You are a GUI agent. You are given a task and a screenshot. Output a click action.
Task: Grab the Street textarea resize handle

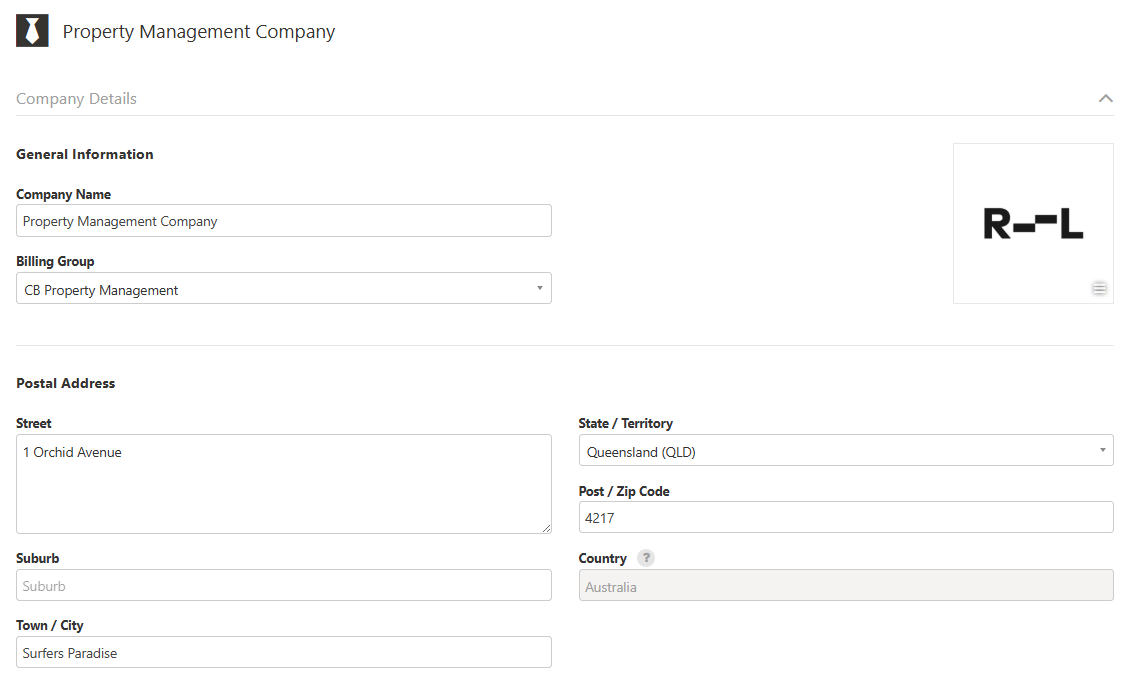(x=546, y=528)
